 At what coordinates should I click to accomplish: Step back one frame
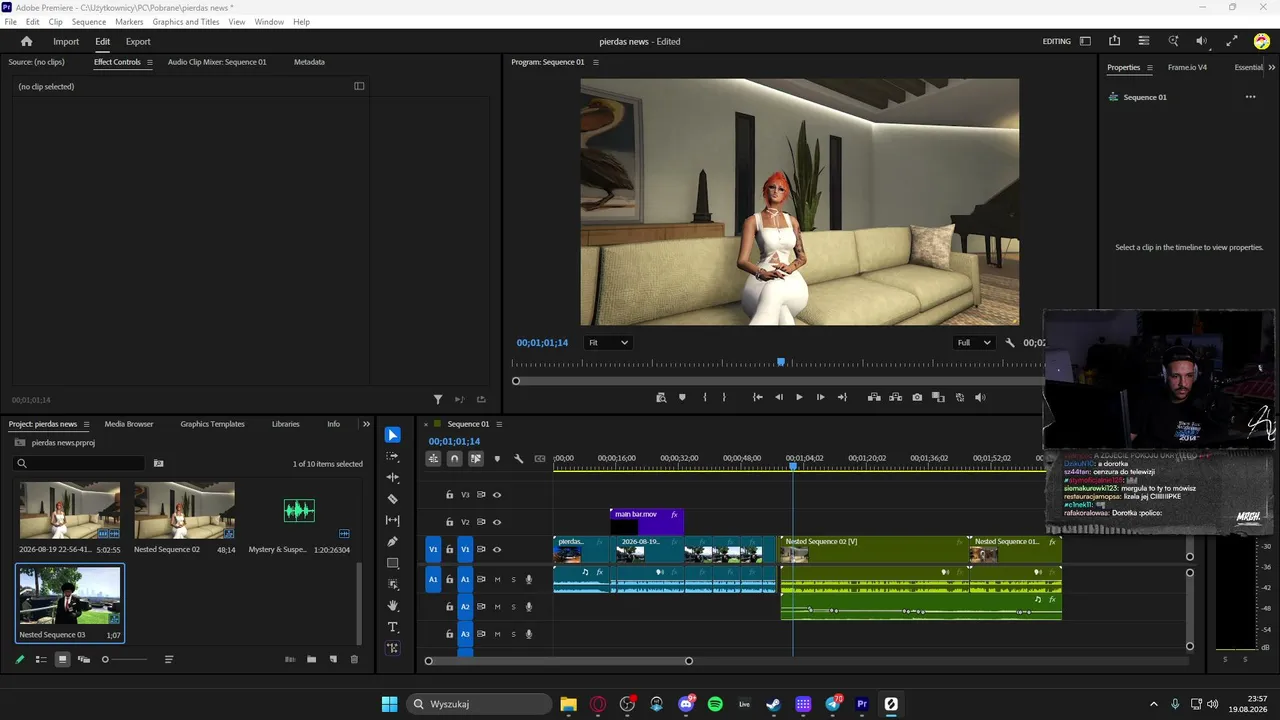click(x=779, y=397)
